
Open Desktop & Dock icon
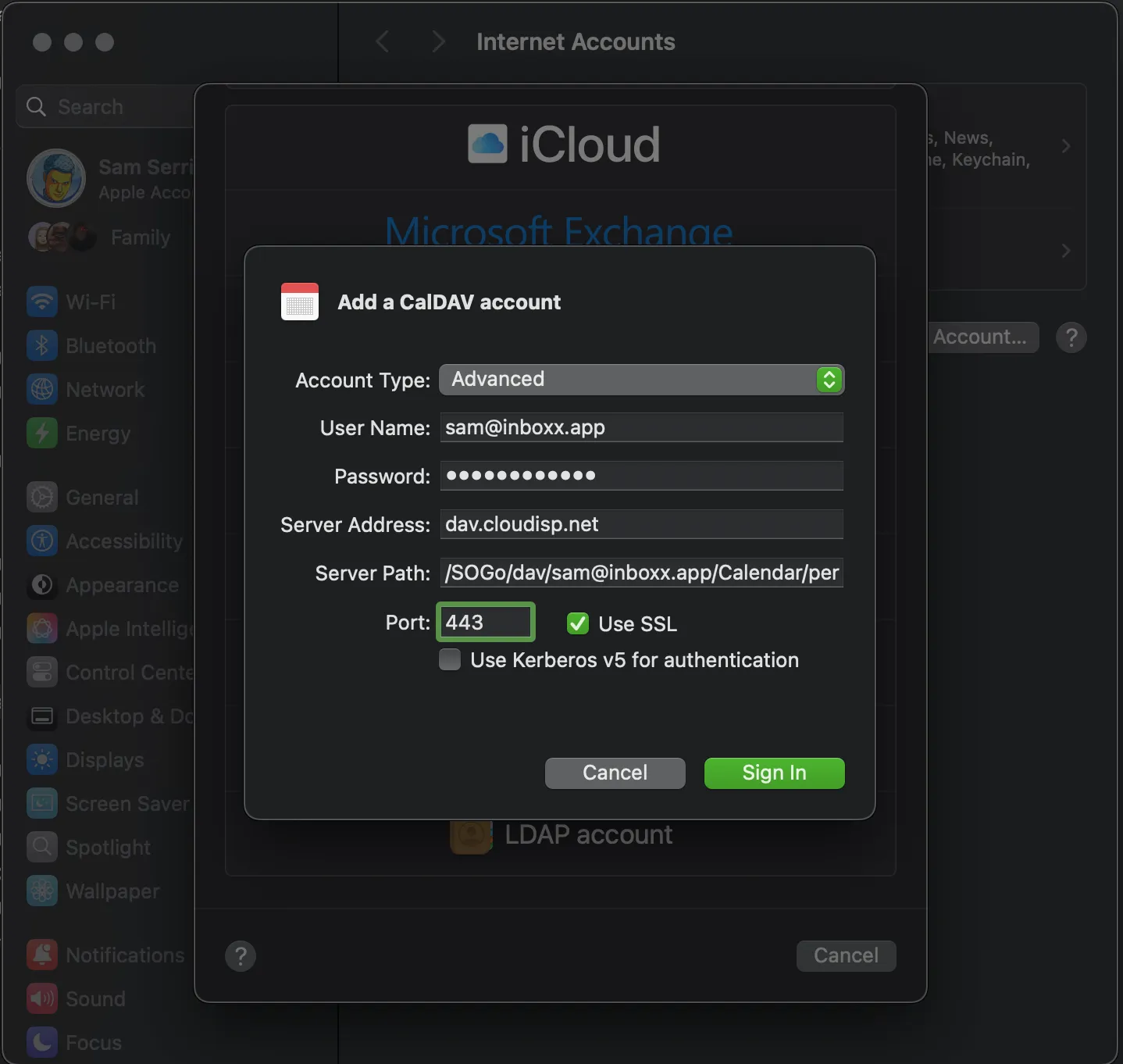[42, 716]
